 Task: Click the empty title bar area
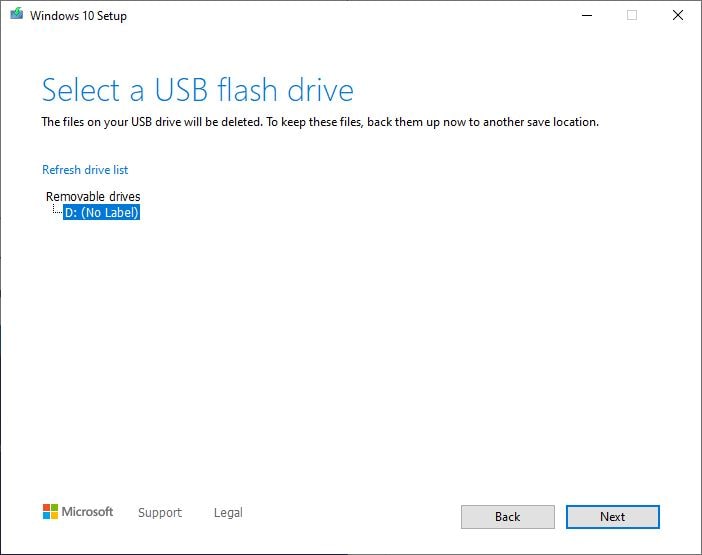350,16
